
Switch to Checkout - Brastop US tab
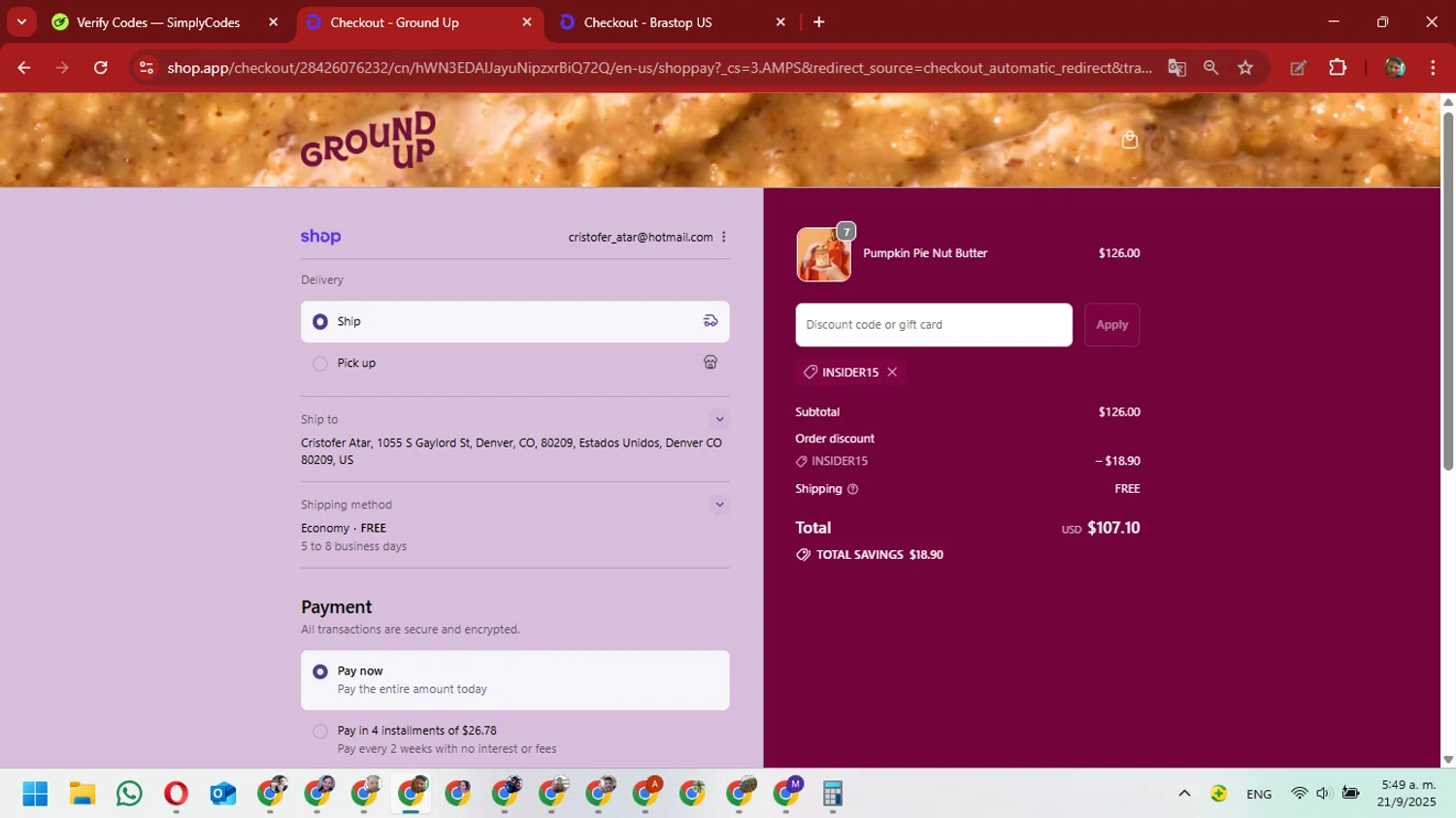[x=673, y=22]
